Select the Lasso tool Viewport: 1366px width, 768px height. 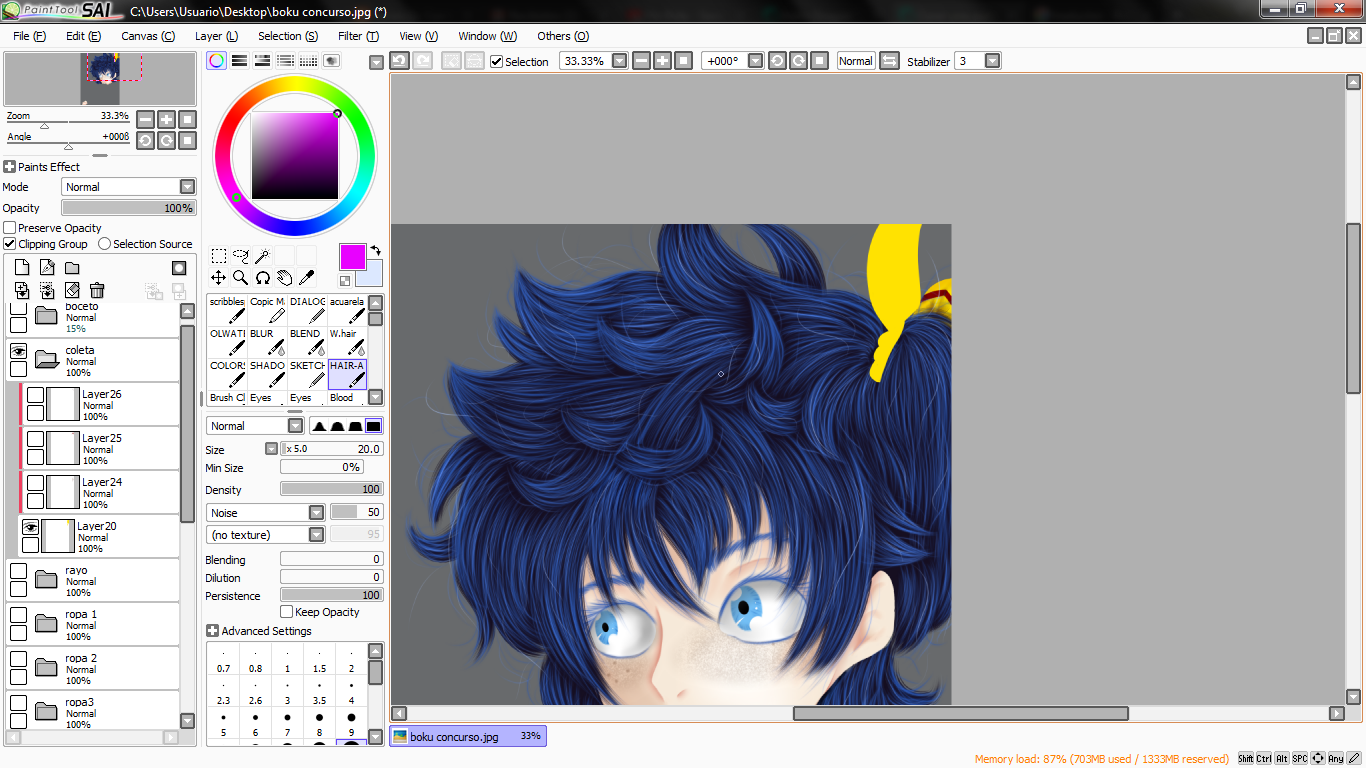[240, 256]
